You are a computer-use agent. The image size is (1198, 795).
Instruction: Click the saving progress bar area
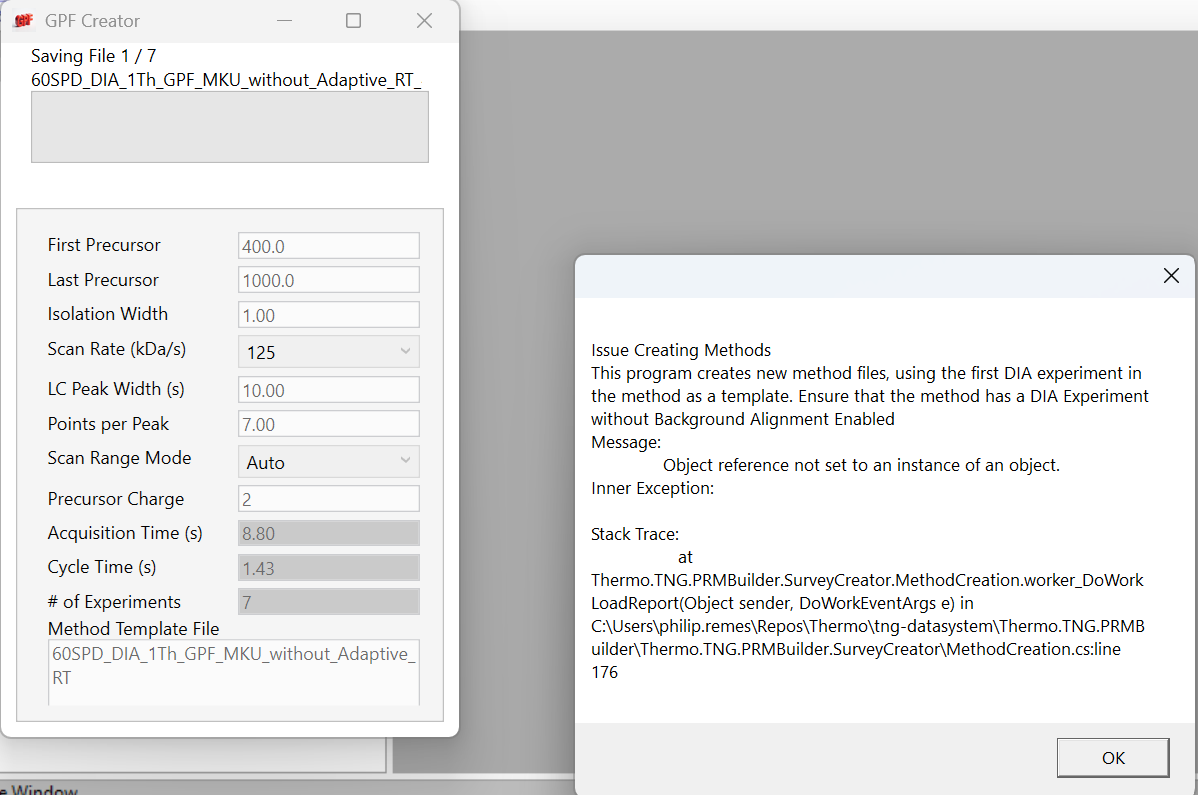point(230,127)
